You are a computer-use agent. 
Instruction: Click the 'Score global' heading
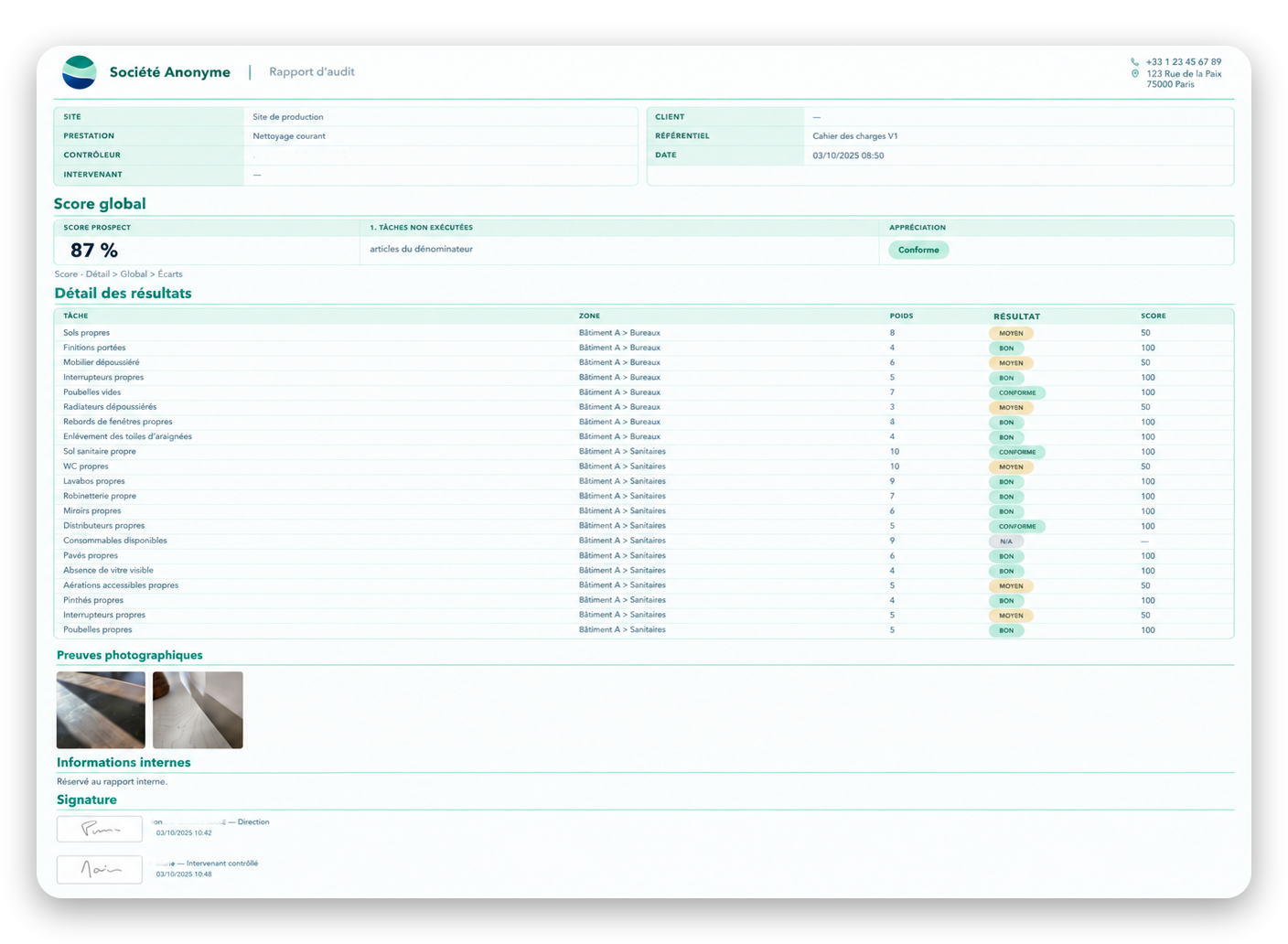tap(100, 204)
